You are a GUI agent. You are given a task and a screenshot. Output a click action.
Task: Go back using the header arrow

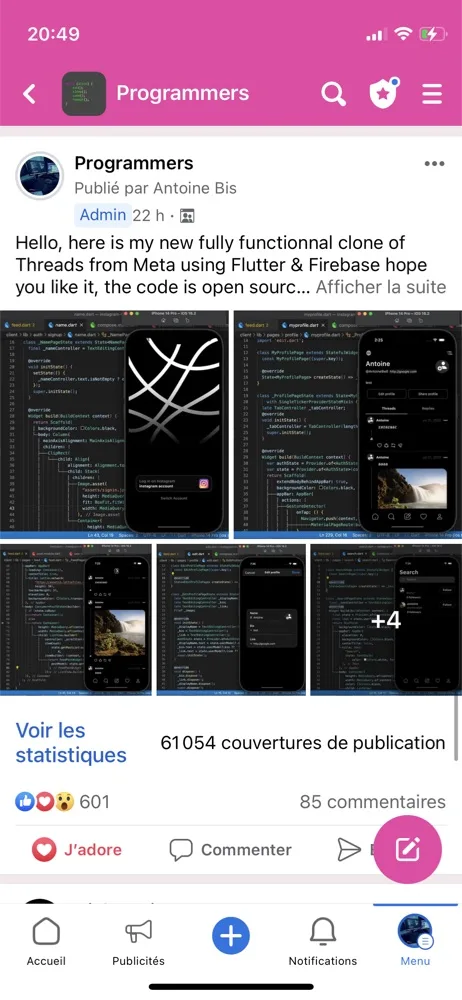(29, 94)
